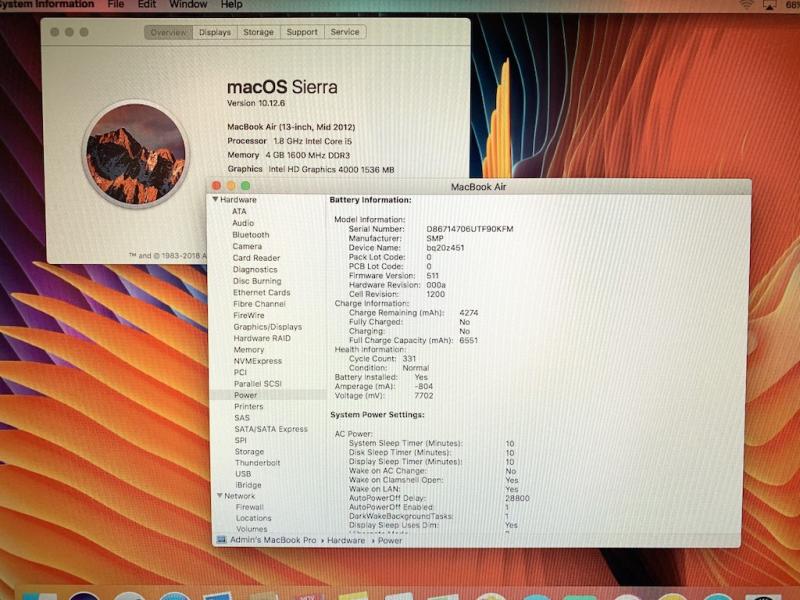Viewport: 800px width, 600px height.
Task: Select Bluetooth in the Hardware list
Action: click(x=251, y=235)
